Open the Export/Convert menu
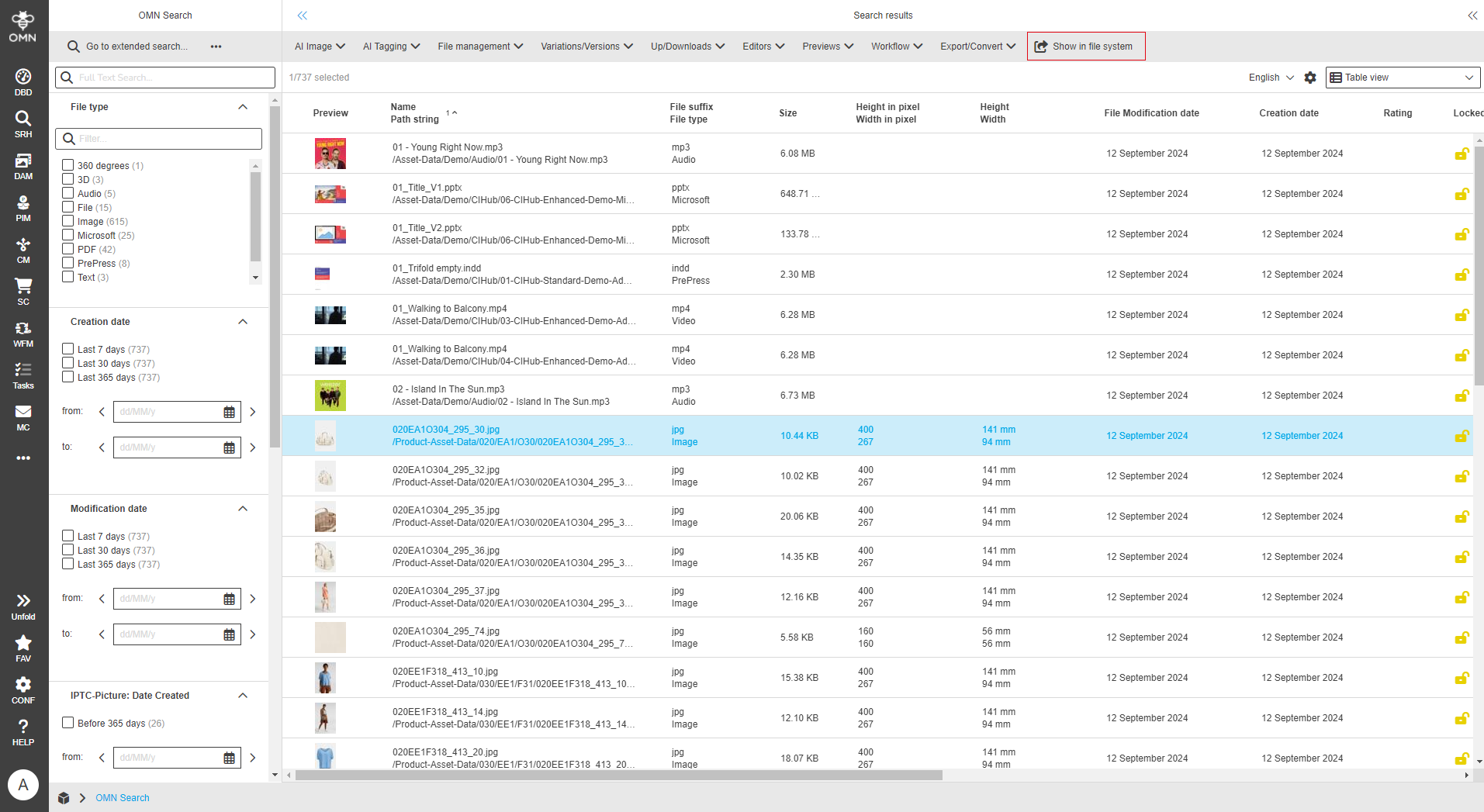 [x=977, y=47]
